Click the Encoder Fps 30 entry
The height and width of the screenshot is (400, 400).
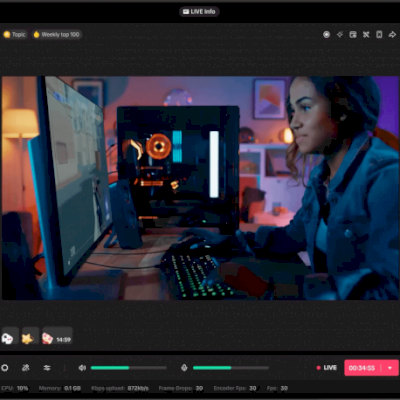235,388
